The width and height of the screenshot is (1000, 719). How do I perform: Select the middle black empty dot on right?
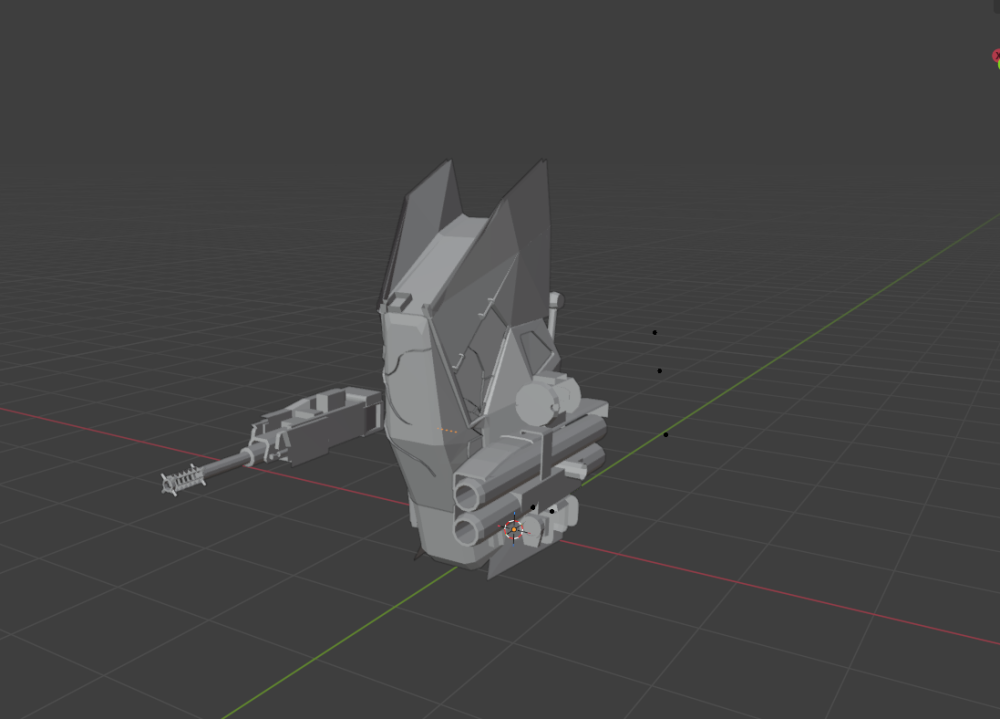pyautogui.click(x=659, y=371)
